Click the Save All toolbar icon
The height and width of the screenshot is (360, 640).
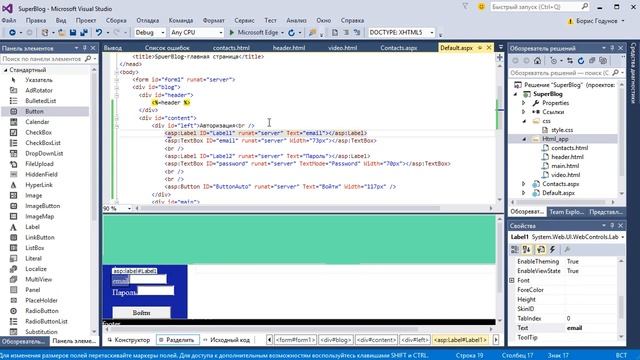(x=84, y=32)
